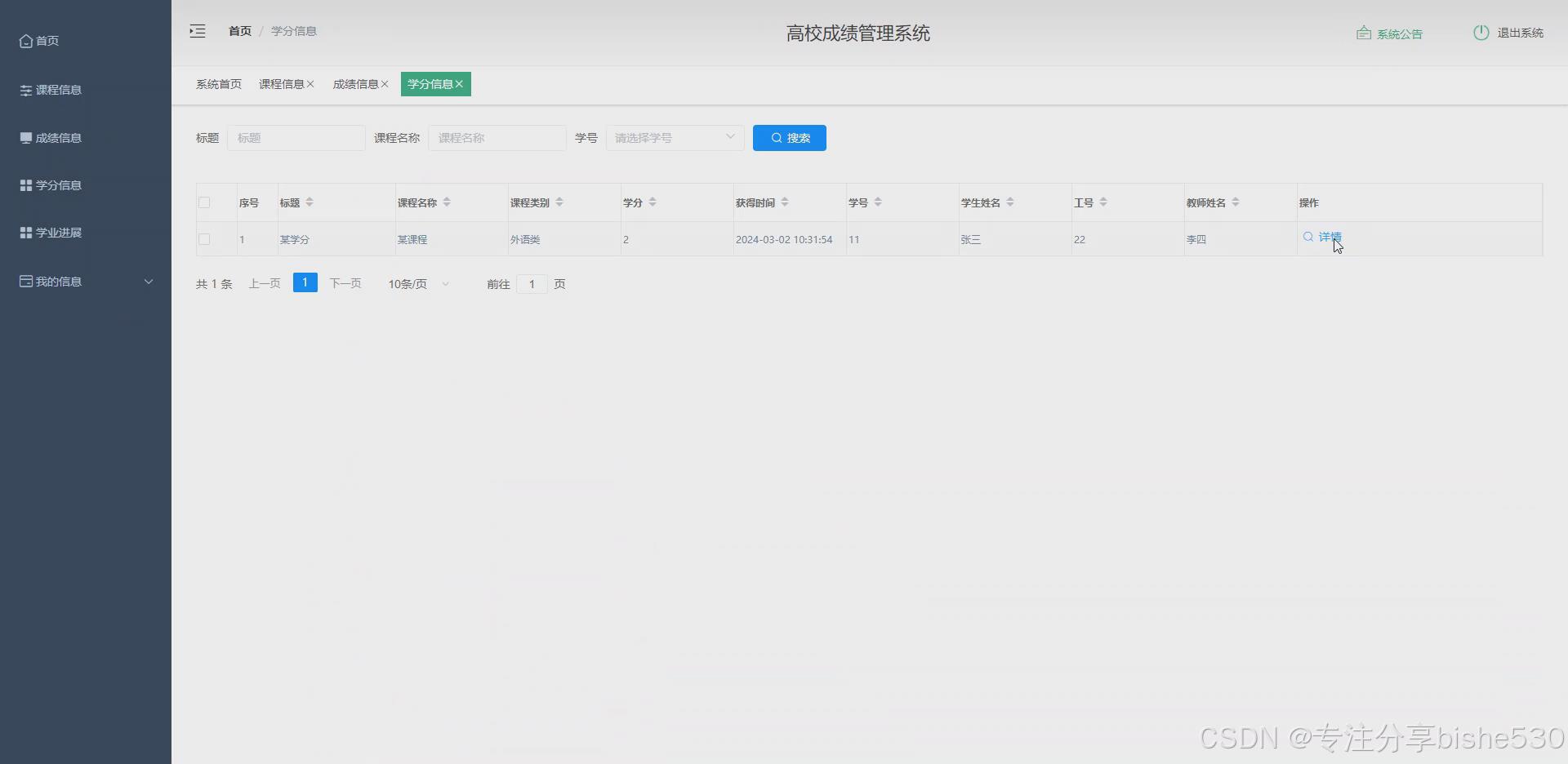Click the 学分信息 grid icon in the sidebar
Image resolution: width=1568 pixels, height=764 pixels.
click(26, 185)
